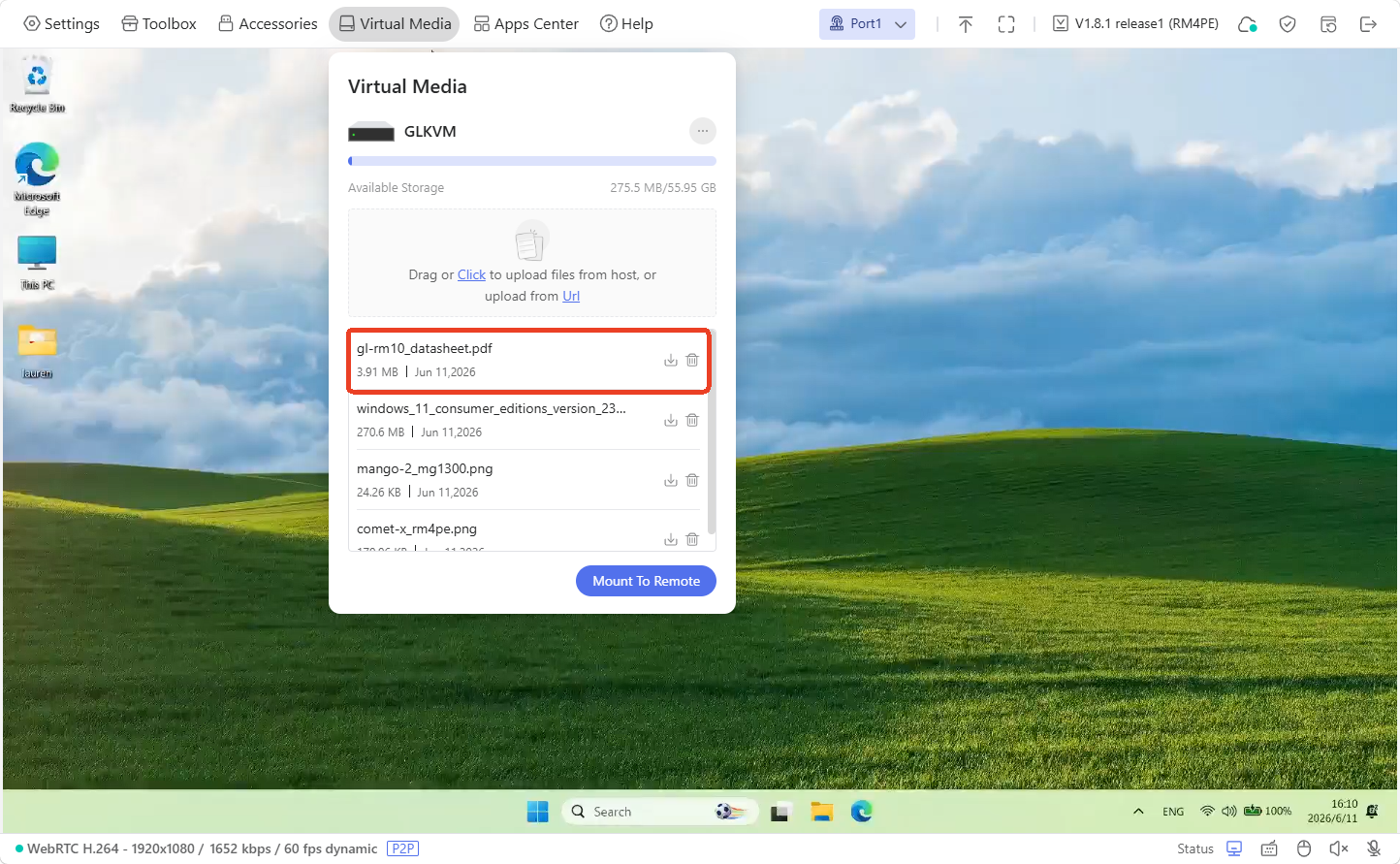Open the cloud connection status icon
Viewport: 1400px width, 864px height.
coord(1248,24)
